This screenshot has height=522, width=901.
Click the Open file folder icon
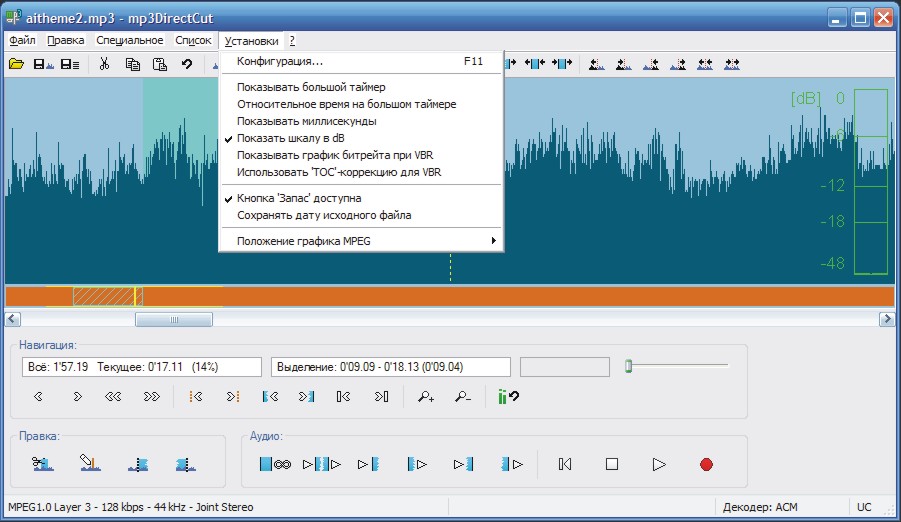click(16, 64)
